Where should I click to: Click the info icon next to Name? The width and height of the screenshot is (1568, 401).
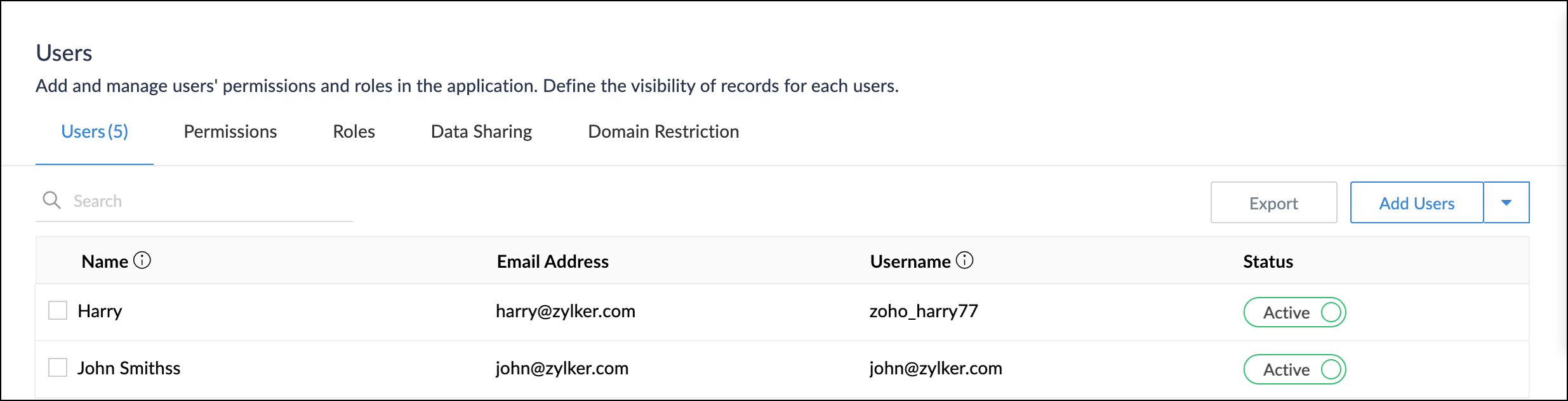(x=142, y=260)
